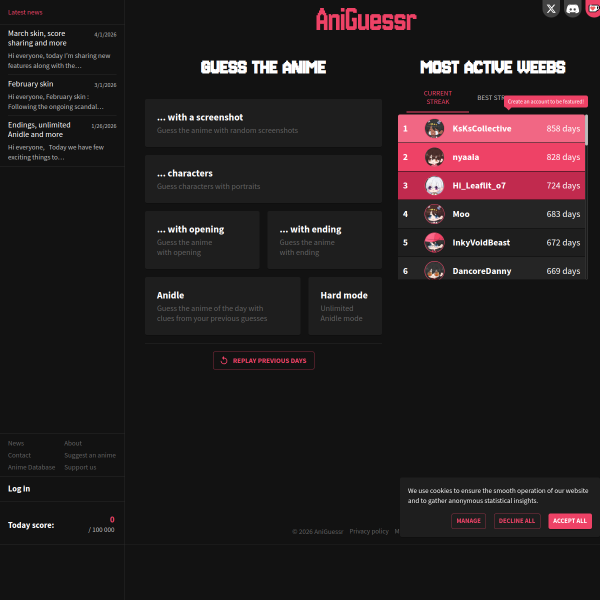Click the Ko-fi donation cup icon

click(592, 9)
